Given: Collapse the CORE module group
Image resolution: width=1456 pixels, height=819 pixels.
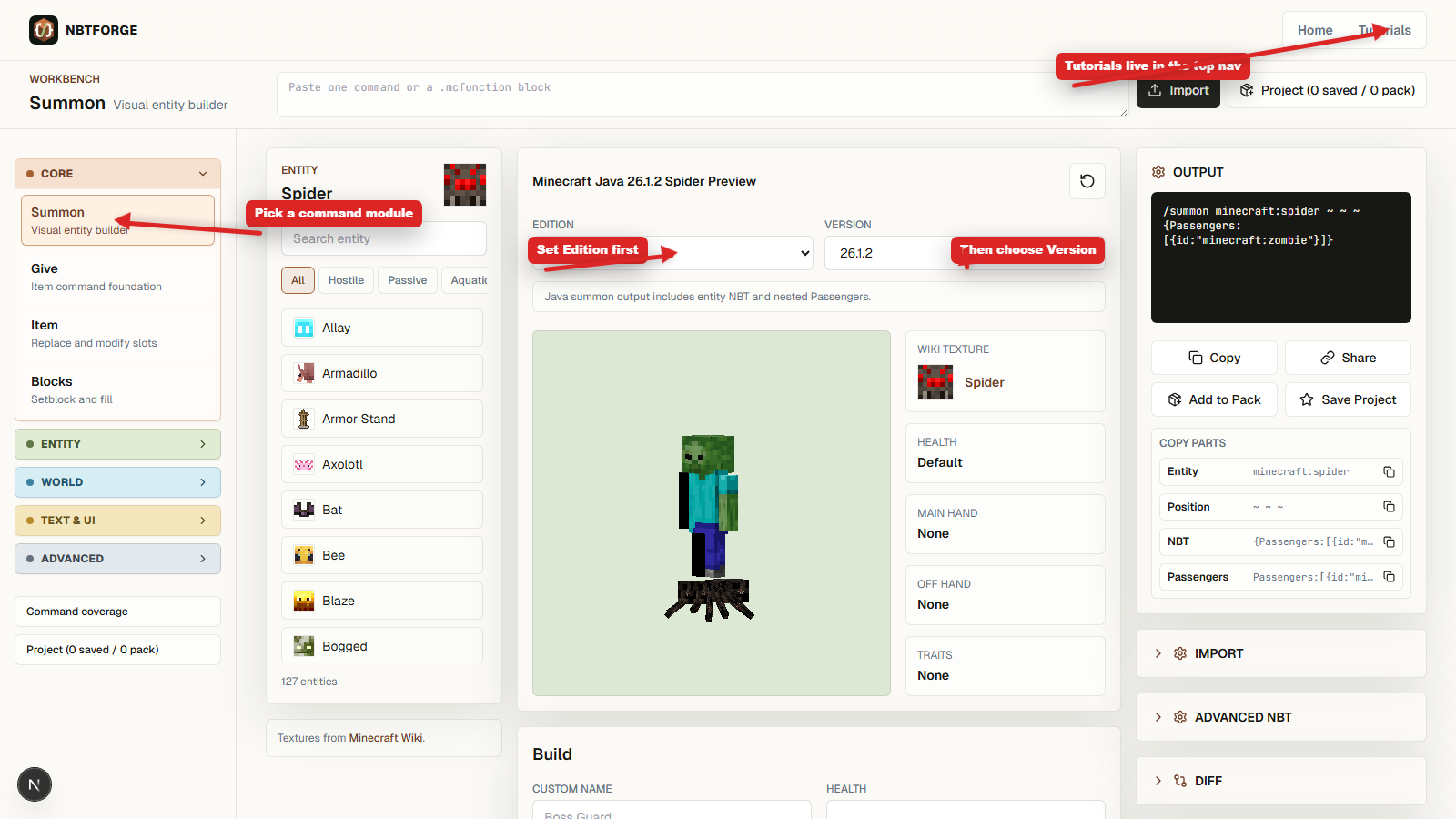Looking at the screenshot, I should pos(117,174).
